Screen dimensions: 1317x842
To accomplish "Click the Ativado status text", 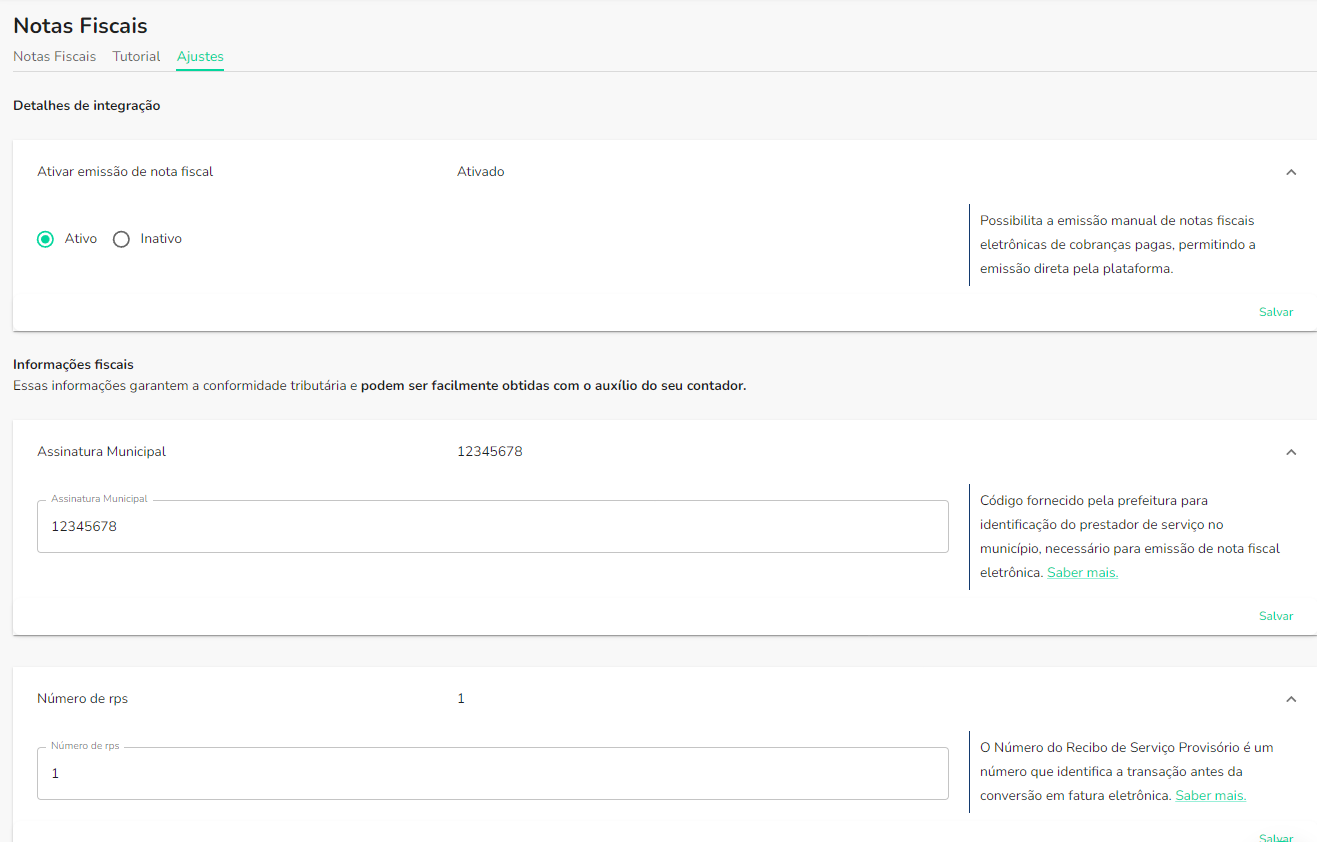I will point(480,172).
